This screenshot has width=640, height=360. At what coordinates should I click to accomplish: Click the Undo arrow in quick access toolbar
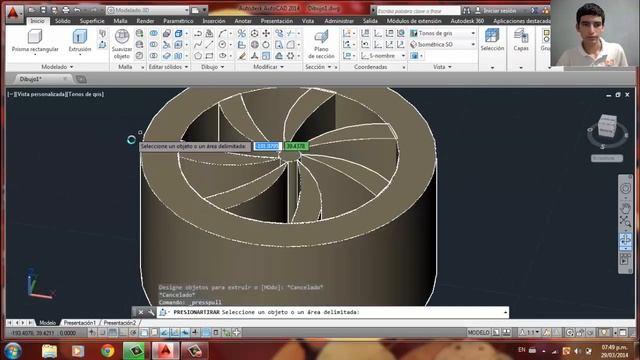click(x=77, y=10)
